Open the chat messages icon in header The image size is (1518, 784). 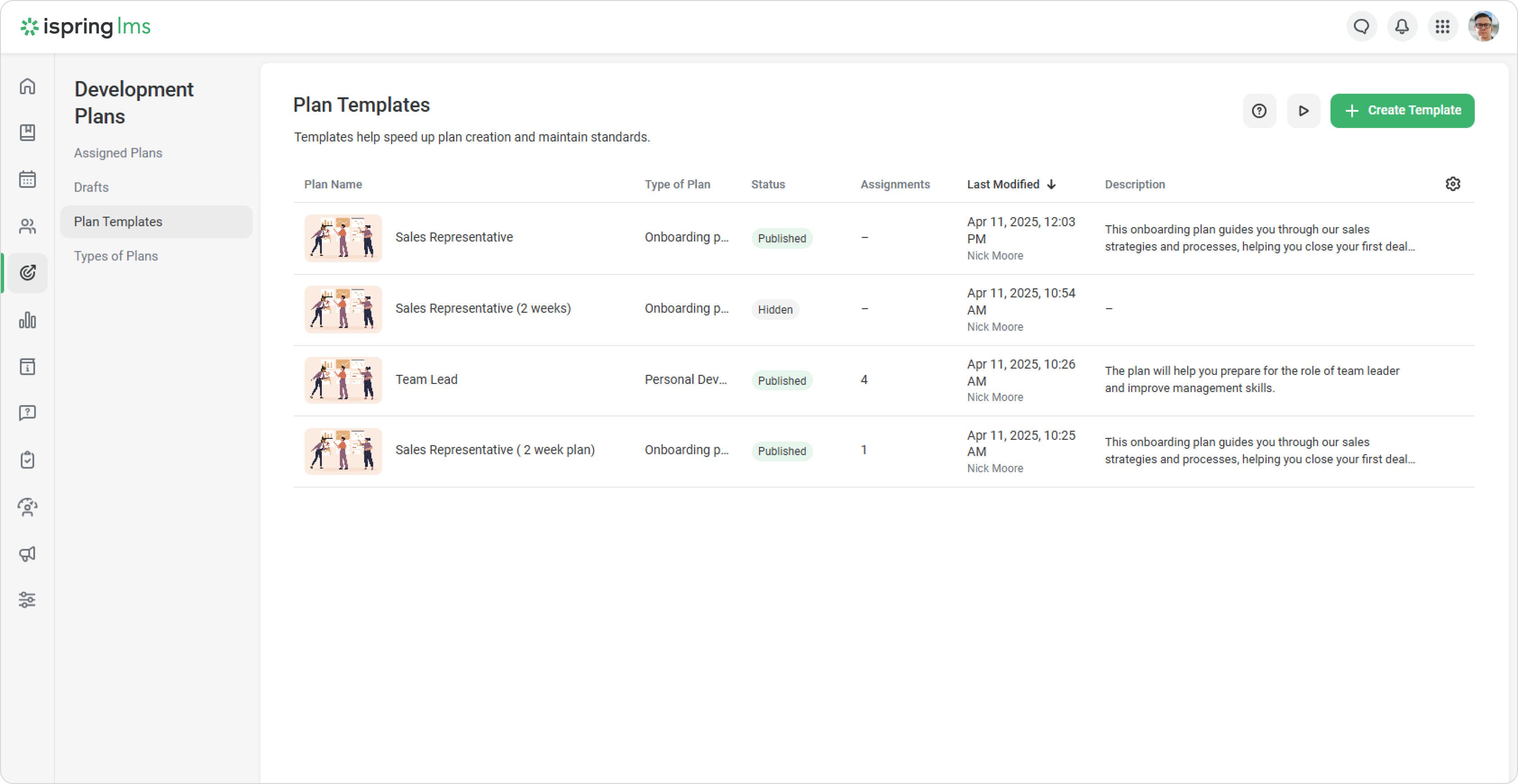coord(1361,27)
